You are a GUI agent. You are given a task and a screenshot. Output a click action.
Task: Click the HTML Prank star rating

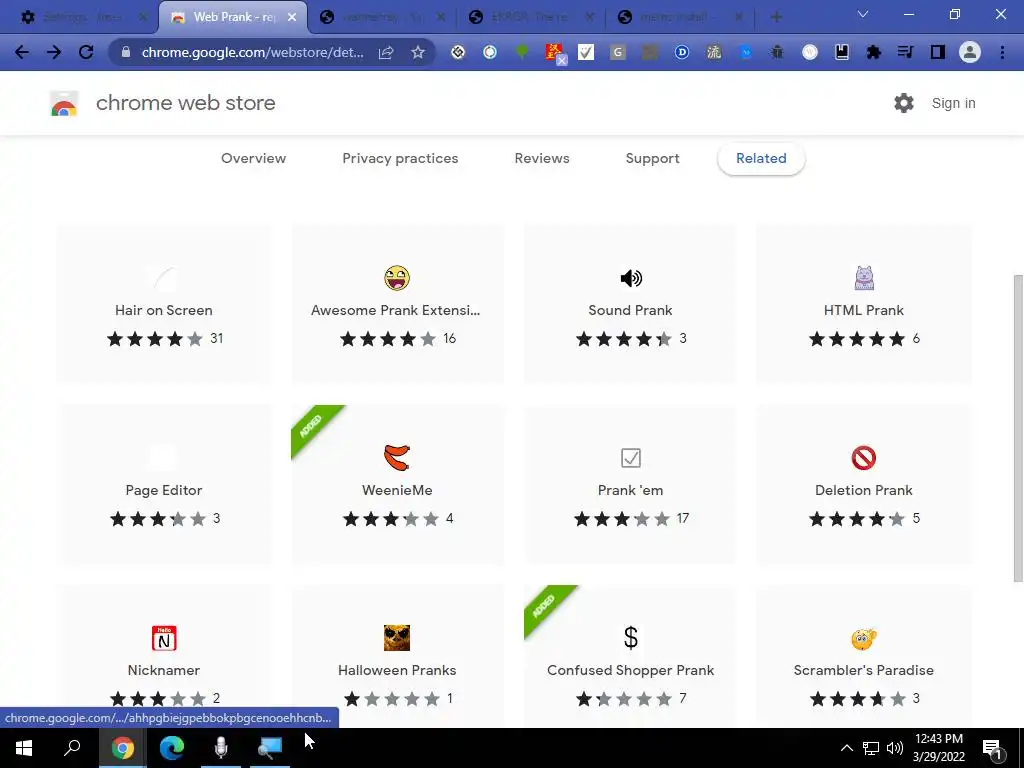pyautogui.click(x=856, y=339)
